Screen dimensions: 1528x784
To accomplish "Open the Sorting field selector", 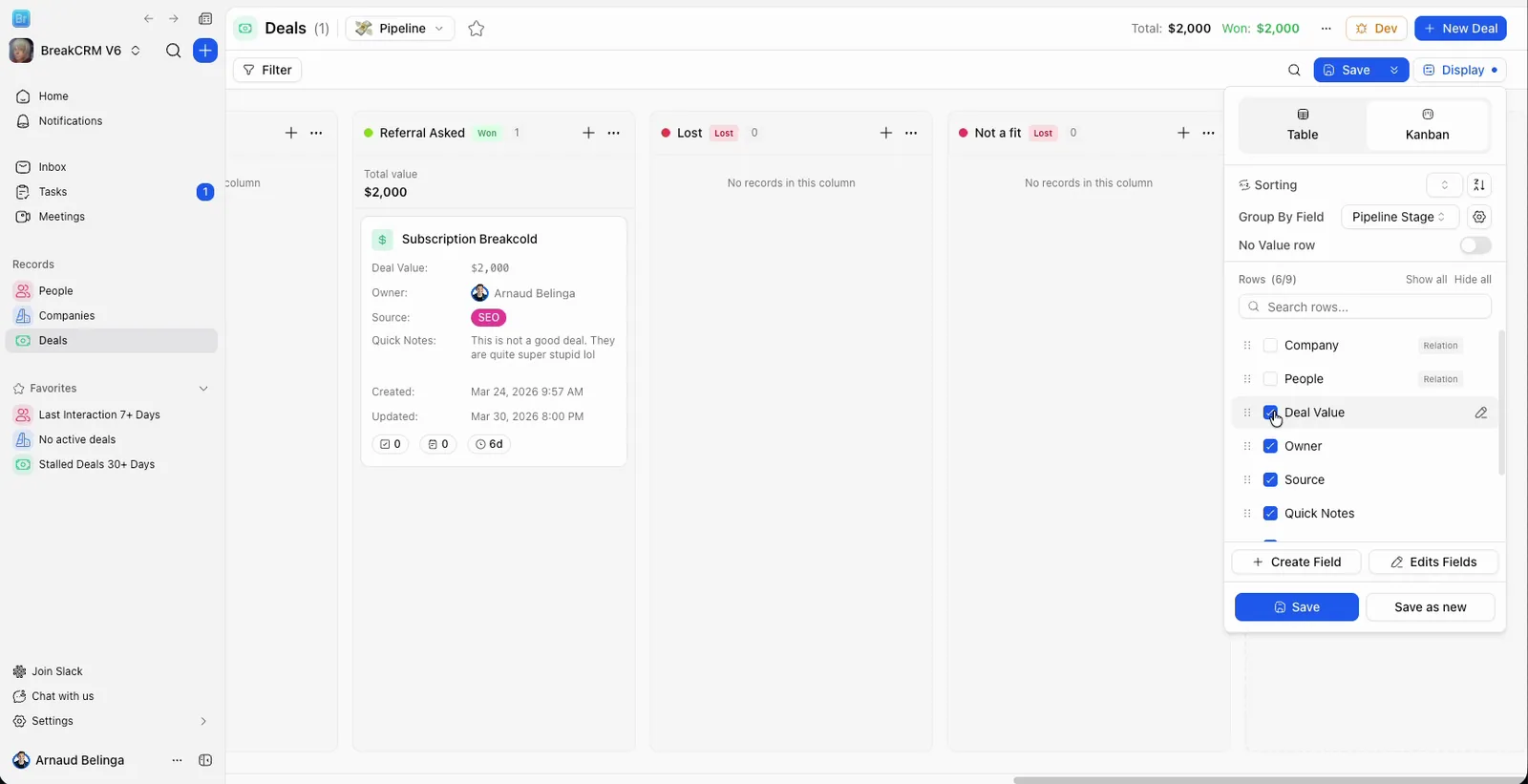I will pyautogui.click(x=1444, y=185).
